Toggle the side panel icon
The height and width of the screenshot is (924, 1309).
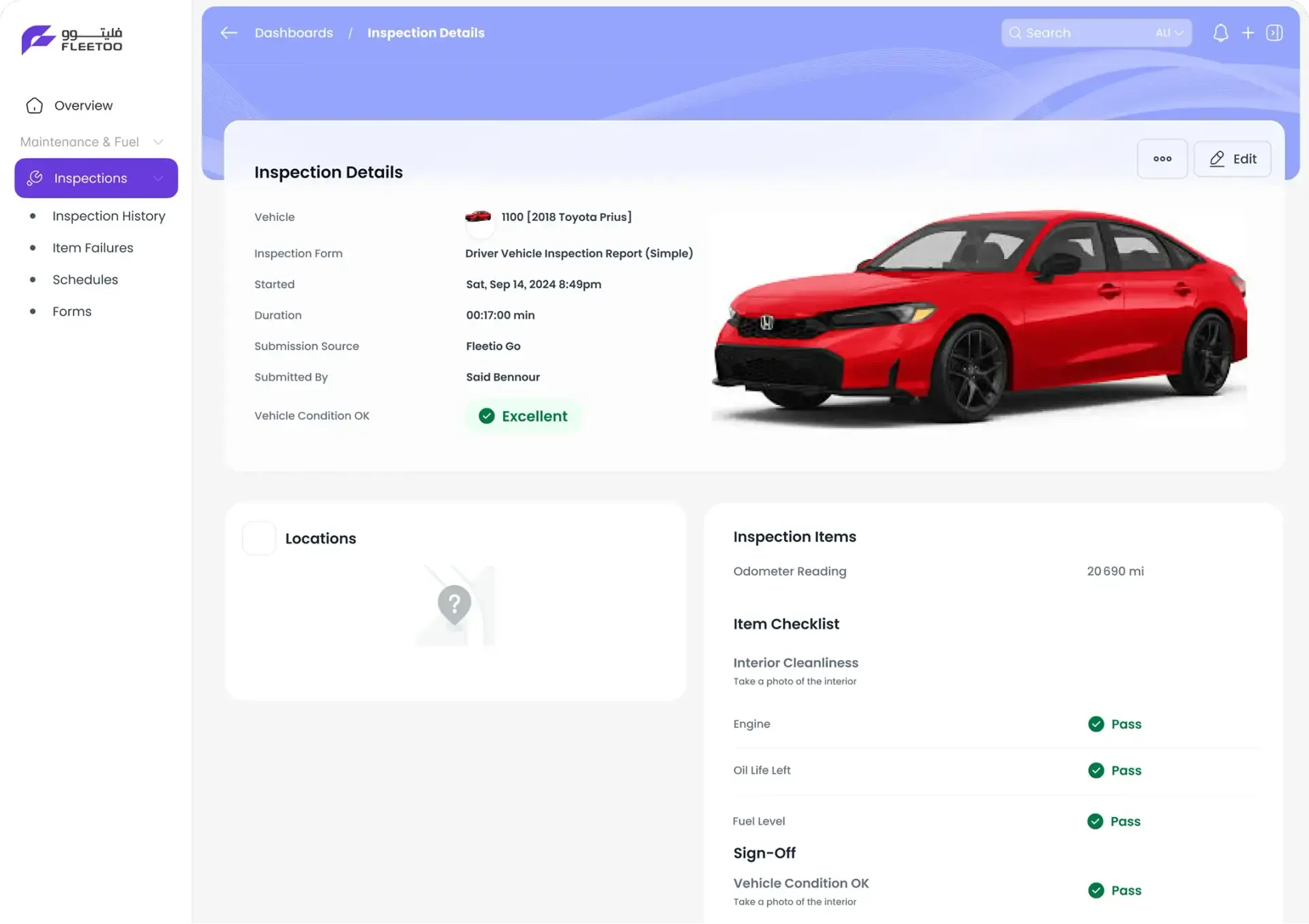[1274, 33]
